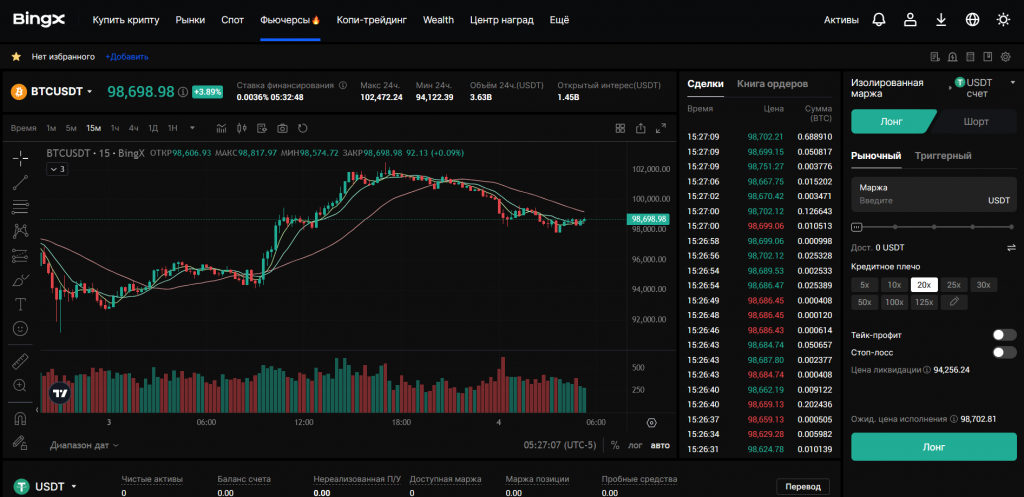Activate the zoom-in magnifier tool
Viewport: 1024px width, 497px height.
(x=20, y=385)
